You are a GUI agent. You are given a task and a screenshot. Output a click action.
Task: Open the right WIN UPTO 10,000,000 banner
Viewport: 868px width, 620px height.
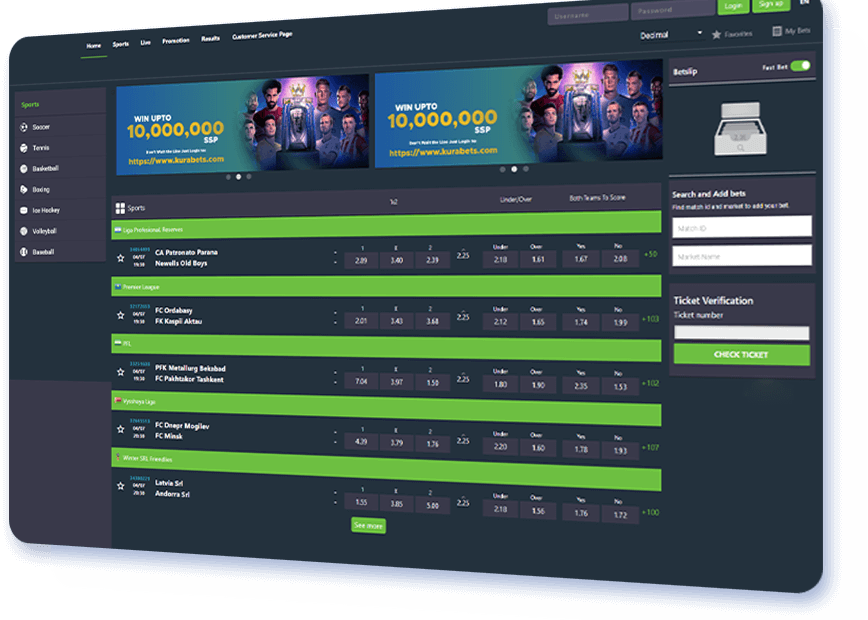(x=519, y=113)
